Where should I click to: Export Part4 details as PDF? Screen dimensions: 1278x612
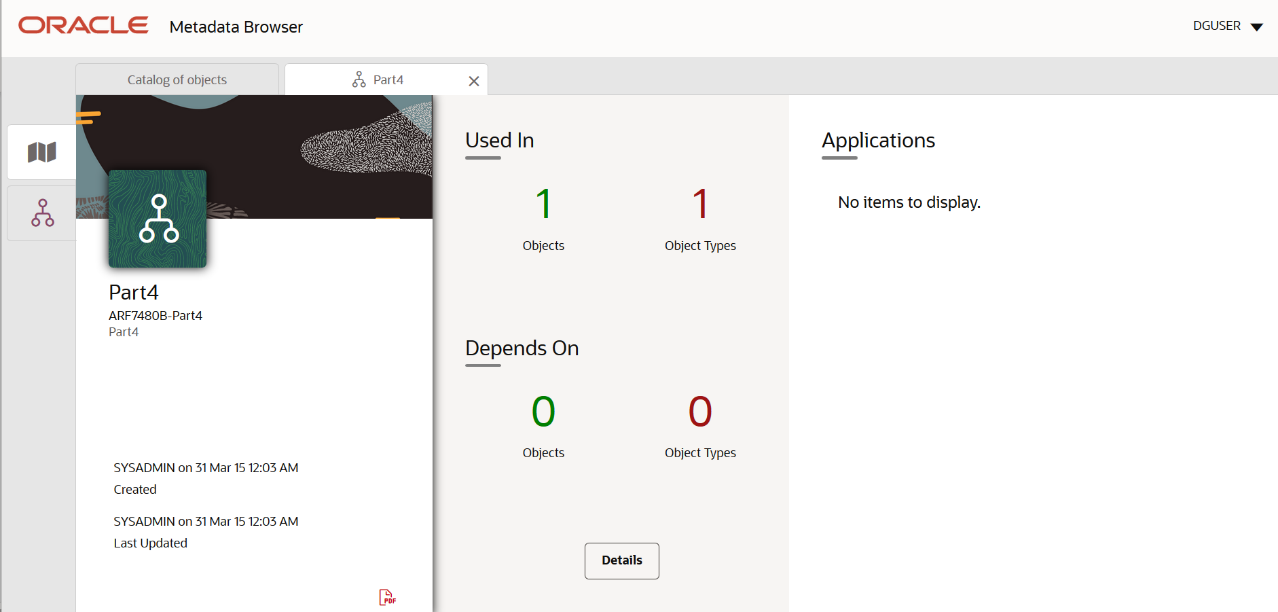387,597
